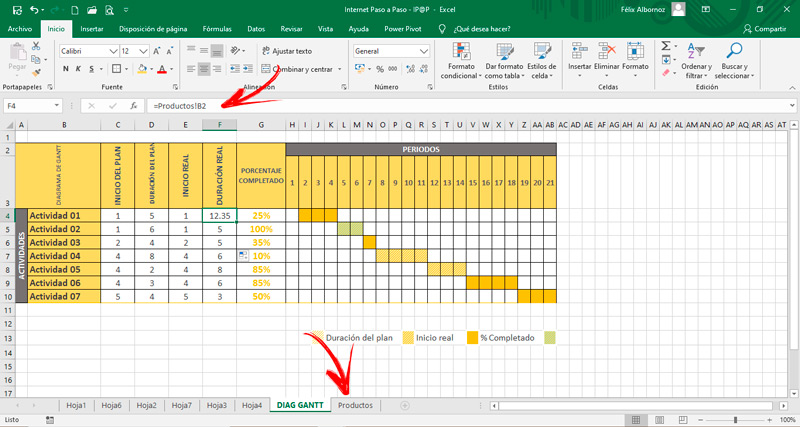Click the percent style icon
The width and height of the screenshot is (800, 427).
380,69
